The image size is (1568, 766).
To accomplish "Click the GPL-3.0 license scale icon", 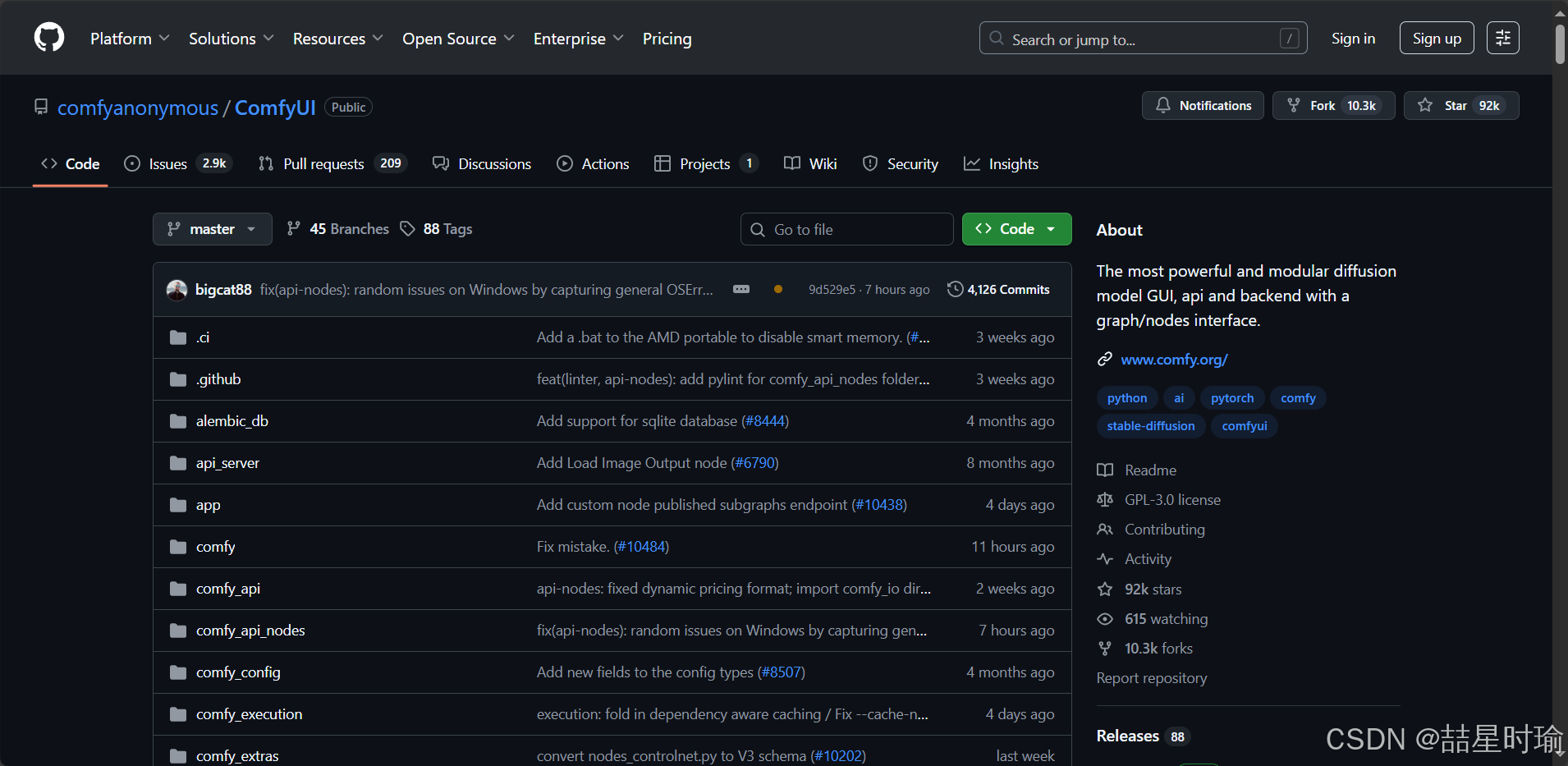I will pos(1105,500).
